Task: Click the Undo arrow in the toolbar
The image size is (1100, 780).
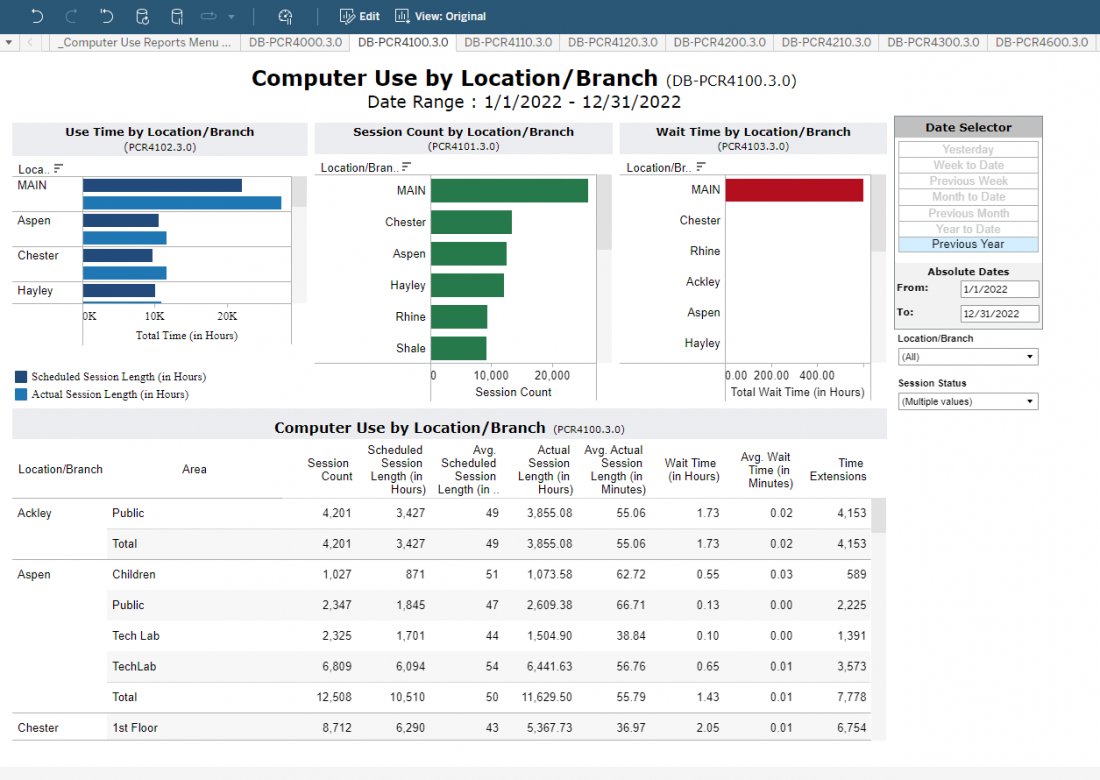Action: pyautogui.click(x=37, y=16)
